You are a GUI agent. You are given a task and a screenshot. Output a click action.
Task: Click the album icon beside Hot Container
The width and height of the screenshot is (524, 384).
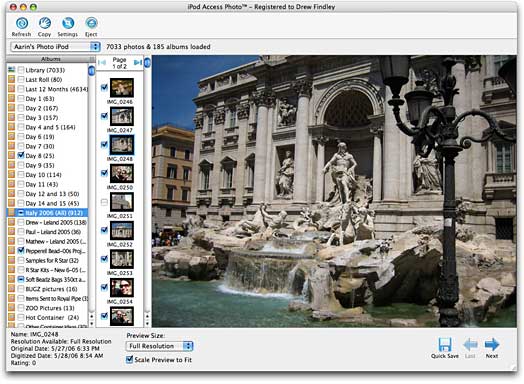(12, 317)
